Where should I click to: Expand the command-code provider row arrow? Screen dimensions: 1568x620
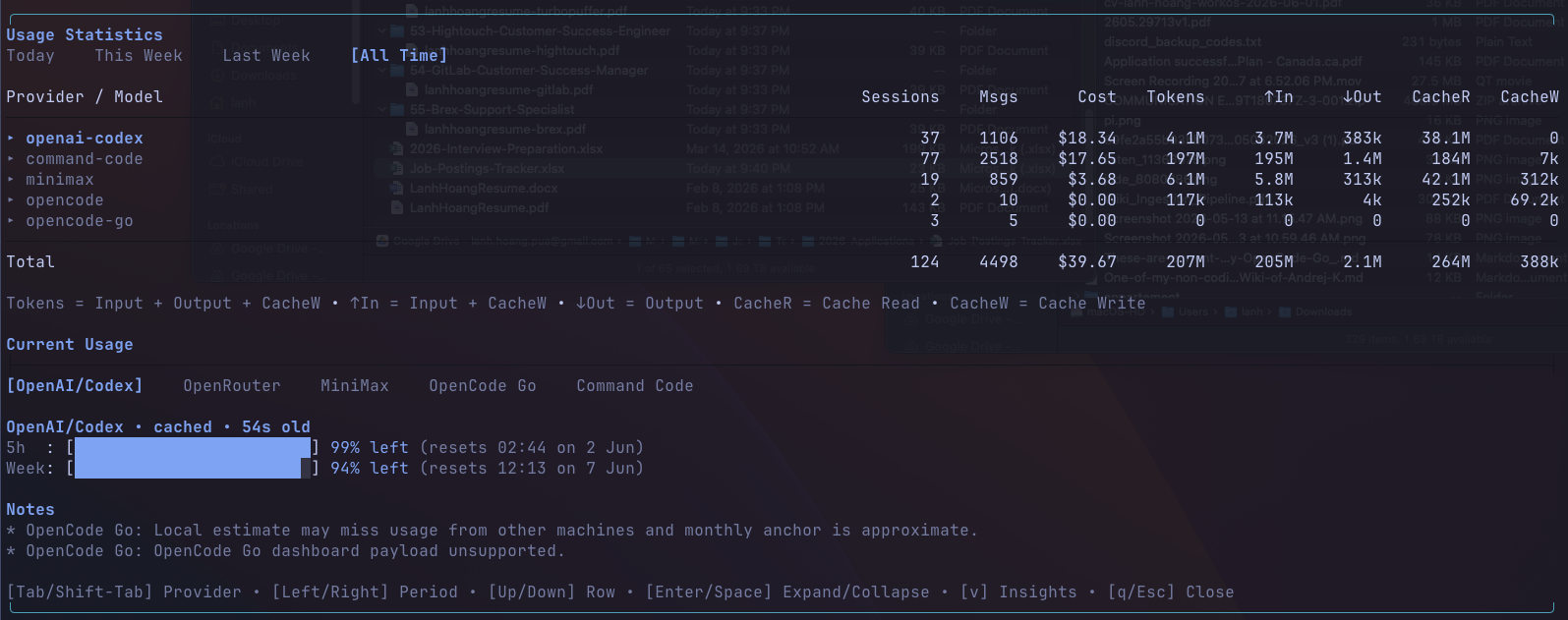(11, 159)
